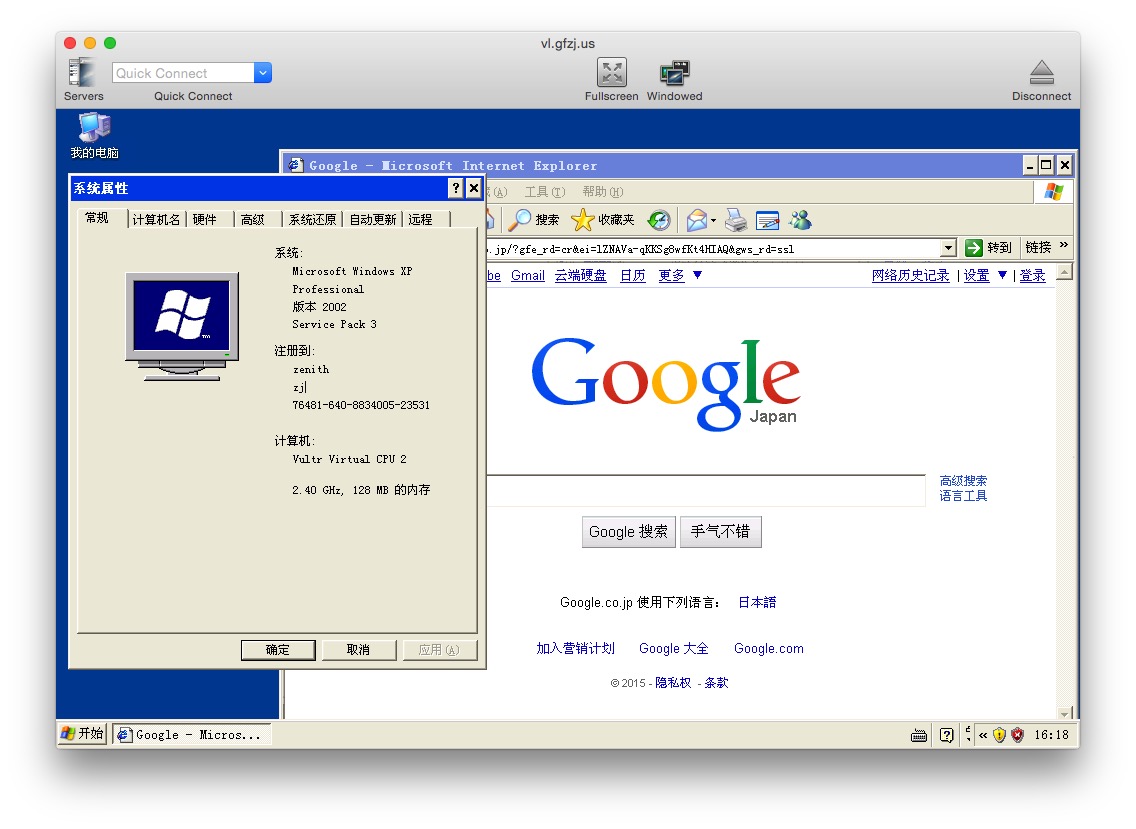Switch language via 日本語 link
Viewport: 1136px width, 829px height.
[757, 602]
